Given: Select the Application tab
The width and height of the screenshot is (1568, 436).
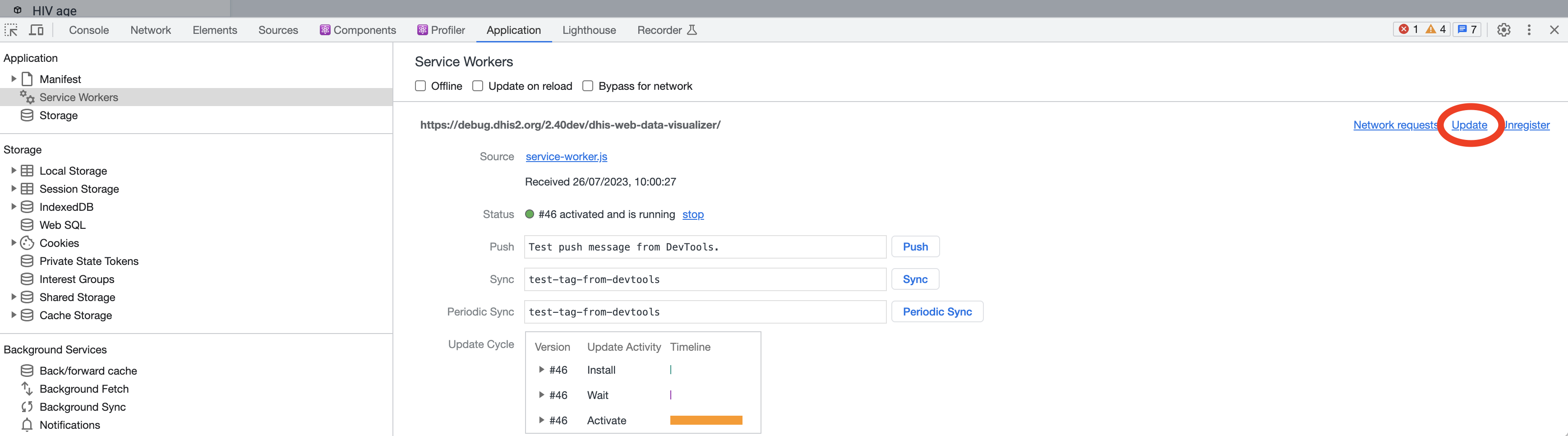Looking at the screenshot, I should tap(514, 30).
